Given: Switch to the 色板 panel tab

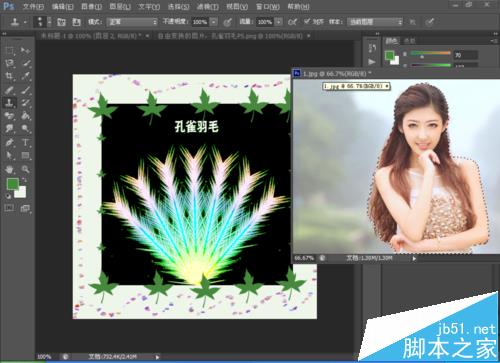Looking at the screenshot, I should pyautogui.click(x=409, y=41).
